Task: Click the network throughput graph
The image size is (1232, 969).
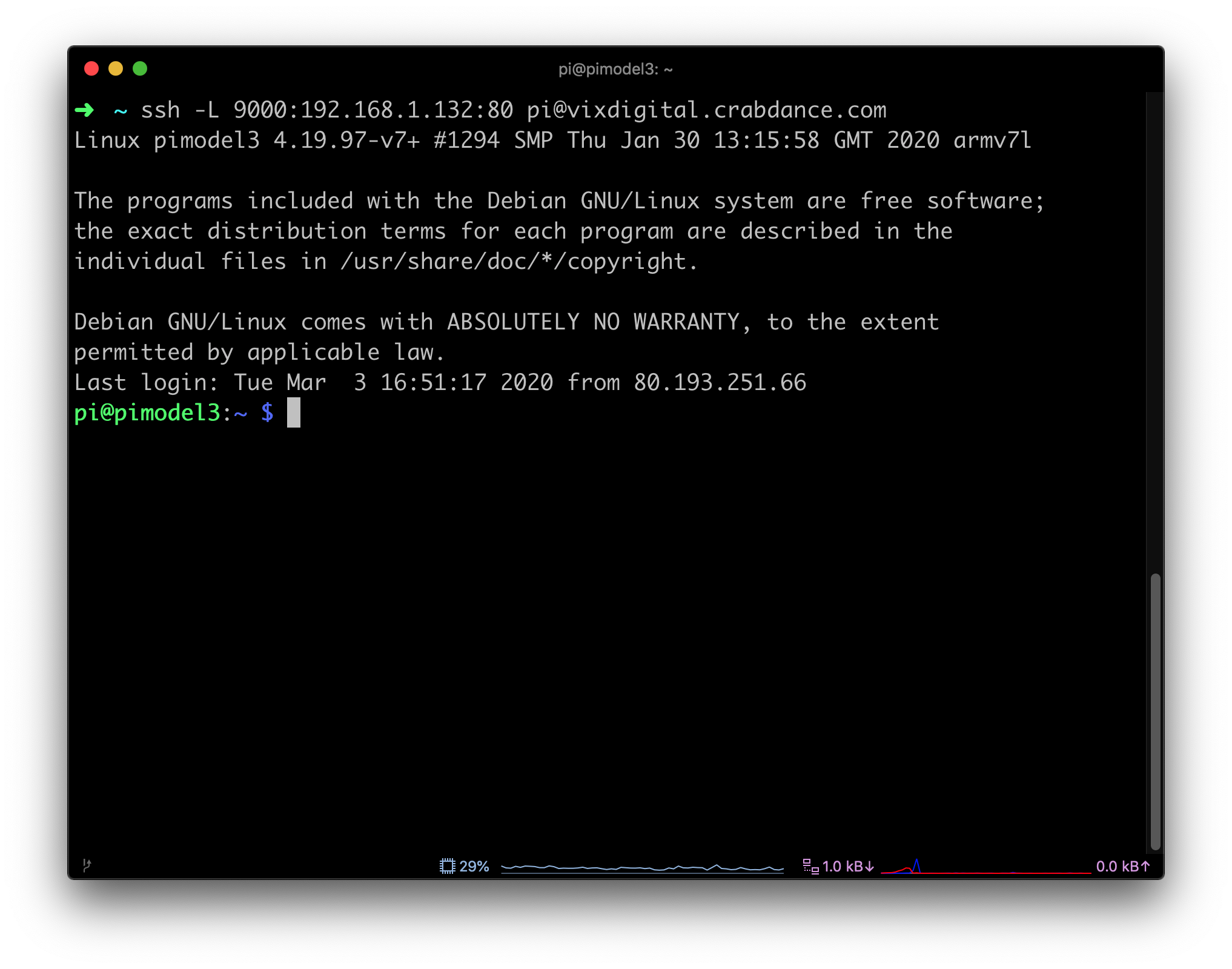Action: [x=985, y=867]
